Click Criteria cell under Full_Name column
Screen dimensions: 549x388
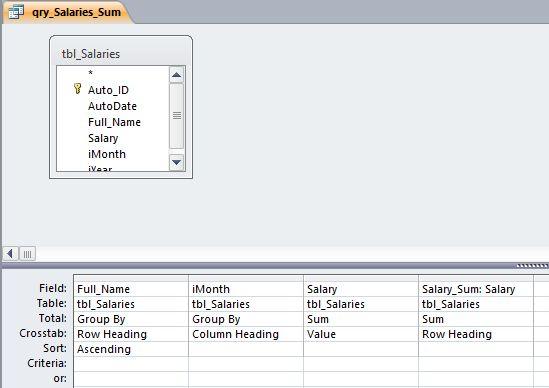(x=131, y=364)
